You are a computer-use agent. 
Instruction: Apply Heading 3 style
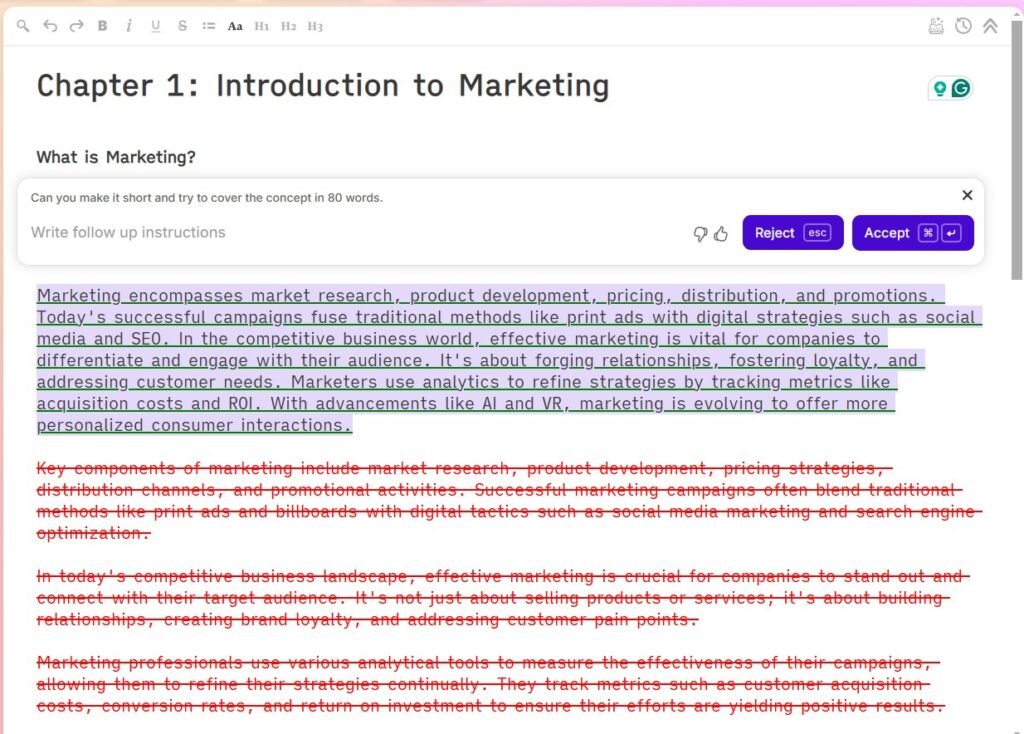click(x=315, y=26)
